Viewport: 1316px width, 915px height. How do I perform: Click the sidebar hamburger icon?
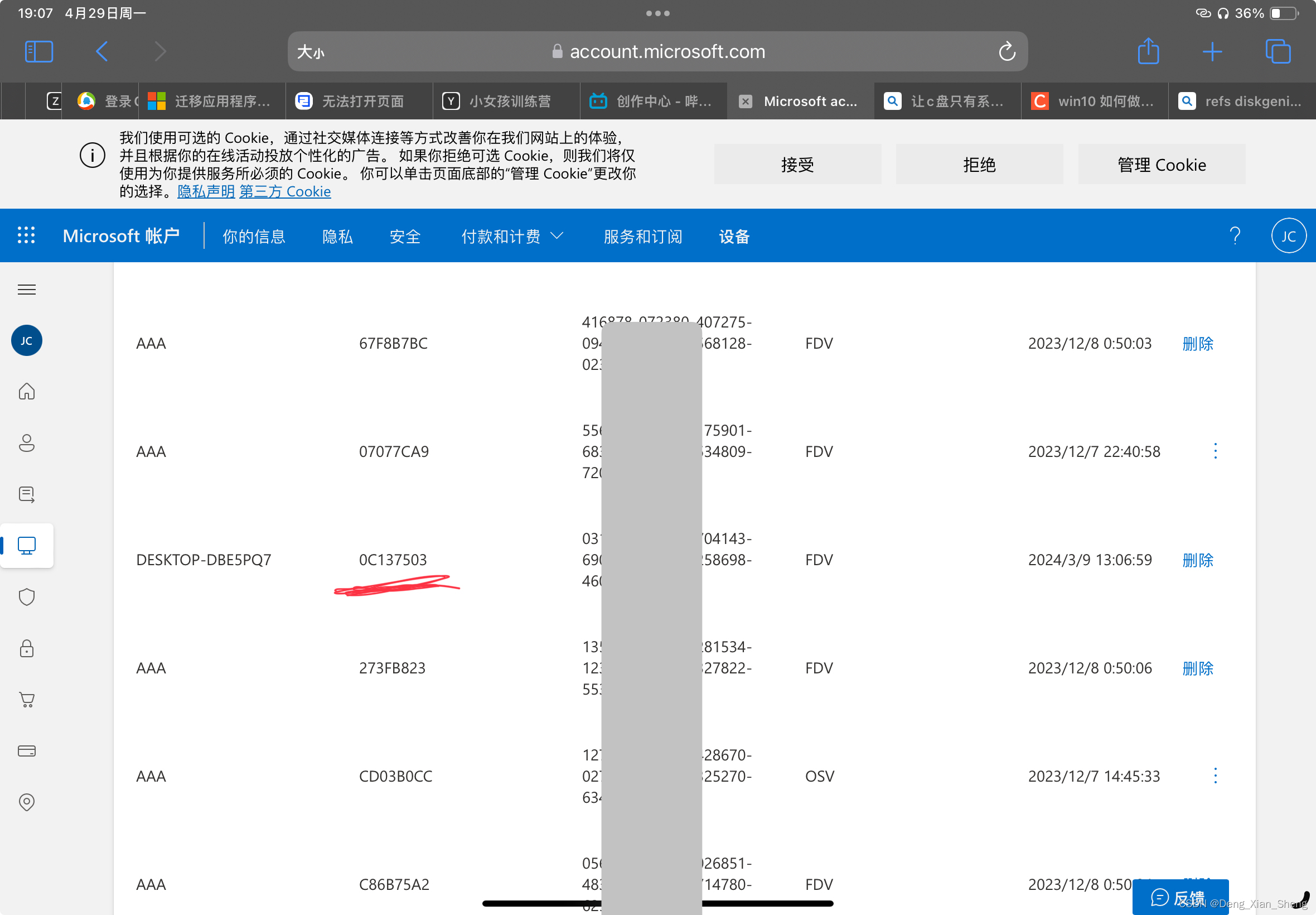pos(26,290)
